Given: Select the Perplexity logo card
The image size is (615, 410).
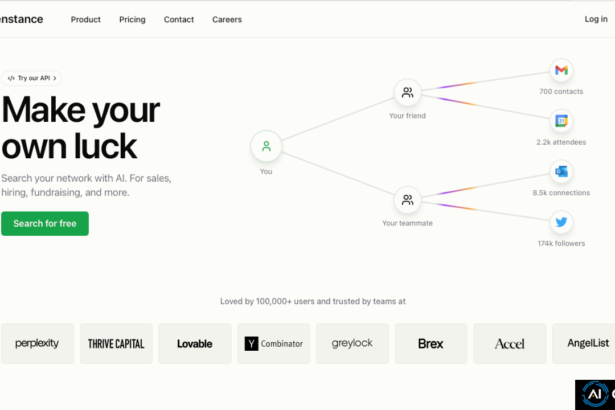Looking at the screenshot, I should (x=37, y=343).
